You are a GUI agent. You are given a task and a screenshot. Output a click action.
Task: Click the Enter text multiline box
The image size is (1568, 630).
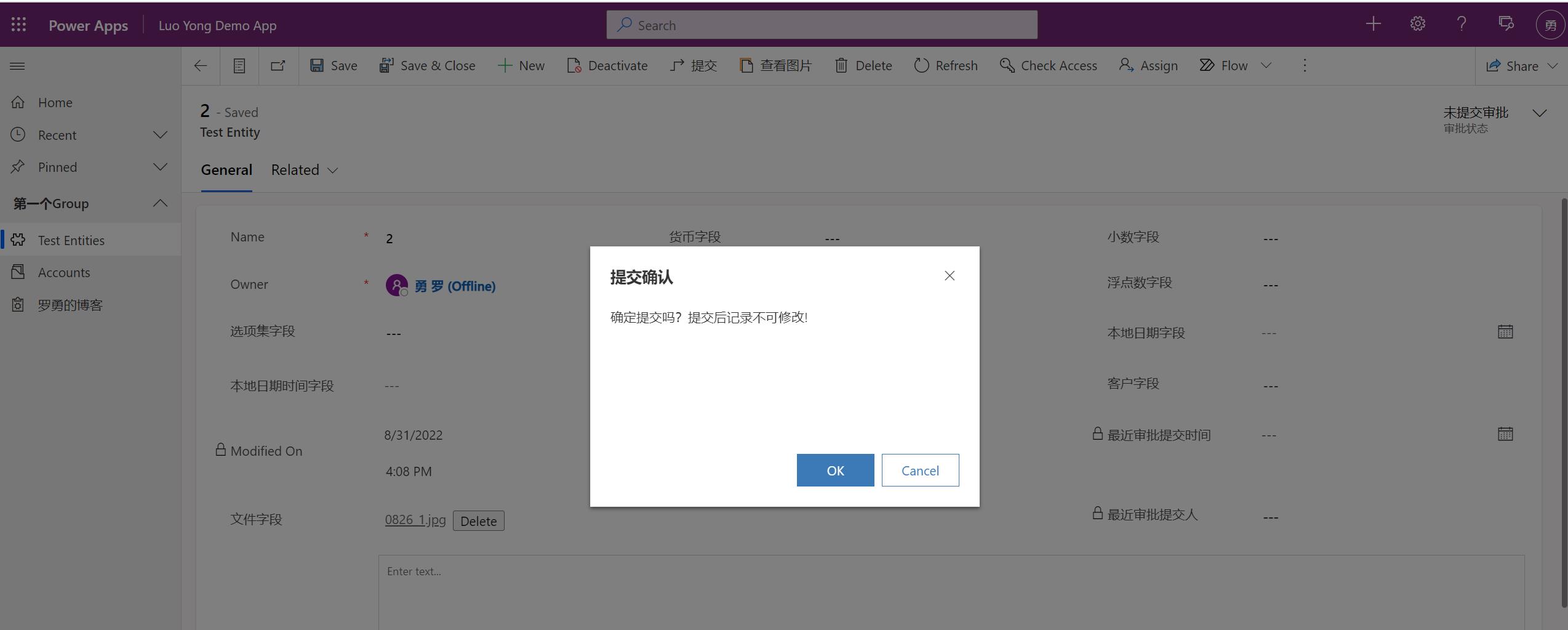click(x=951, y=592)
